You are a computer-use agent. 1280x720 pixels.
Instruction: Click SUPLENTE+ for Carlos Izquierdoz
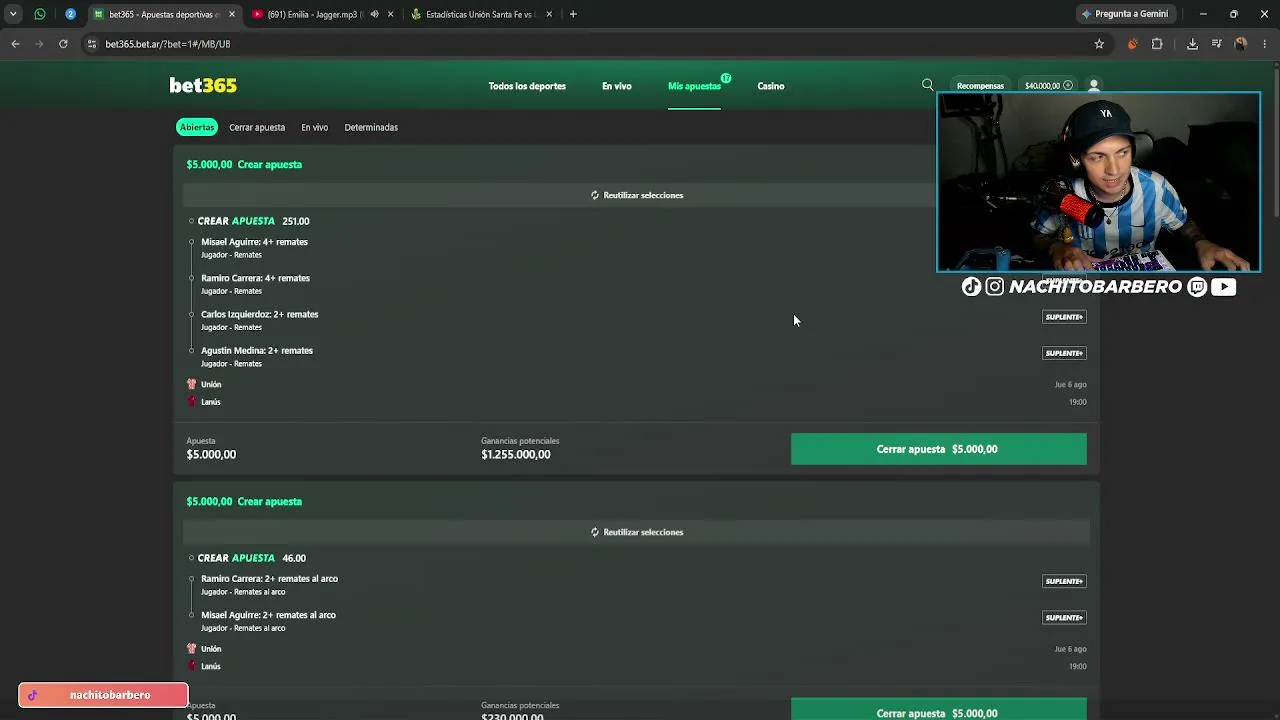click(x=1064, y=317)
